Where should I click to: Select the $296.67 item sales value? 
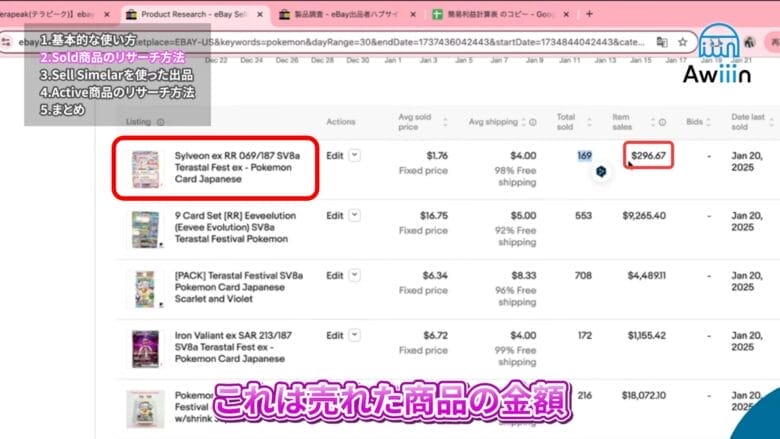[x=648, y=156]
